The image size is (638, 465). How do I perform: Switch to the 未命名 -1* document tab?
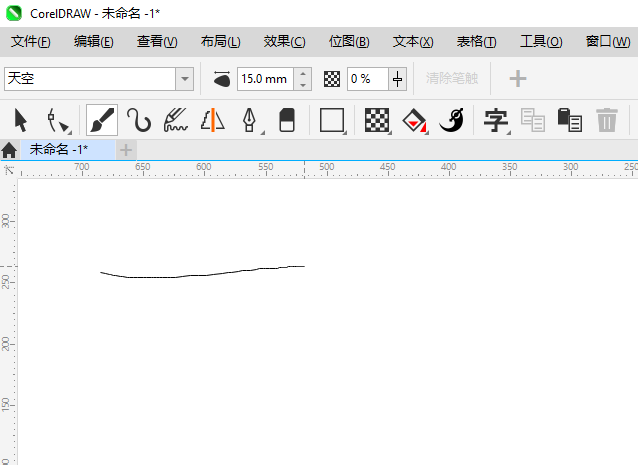pyautogui.click(x=67, y=150)
